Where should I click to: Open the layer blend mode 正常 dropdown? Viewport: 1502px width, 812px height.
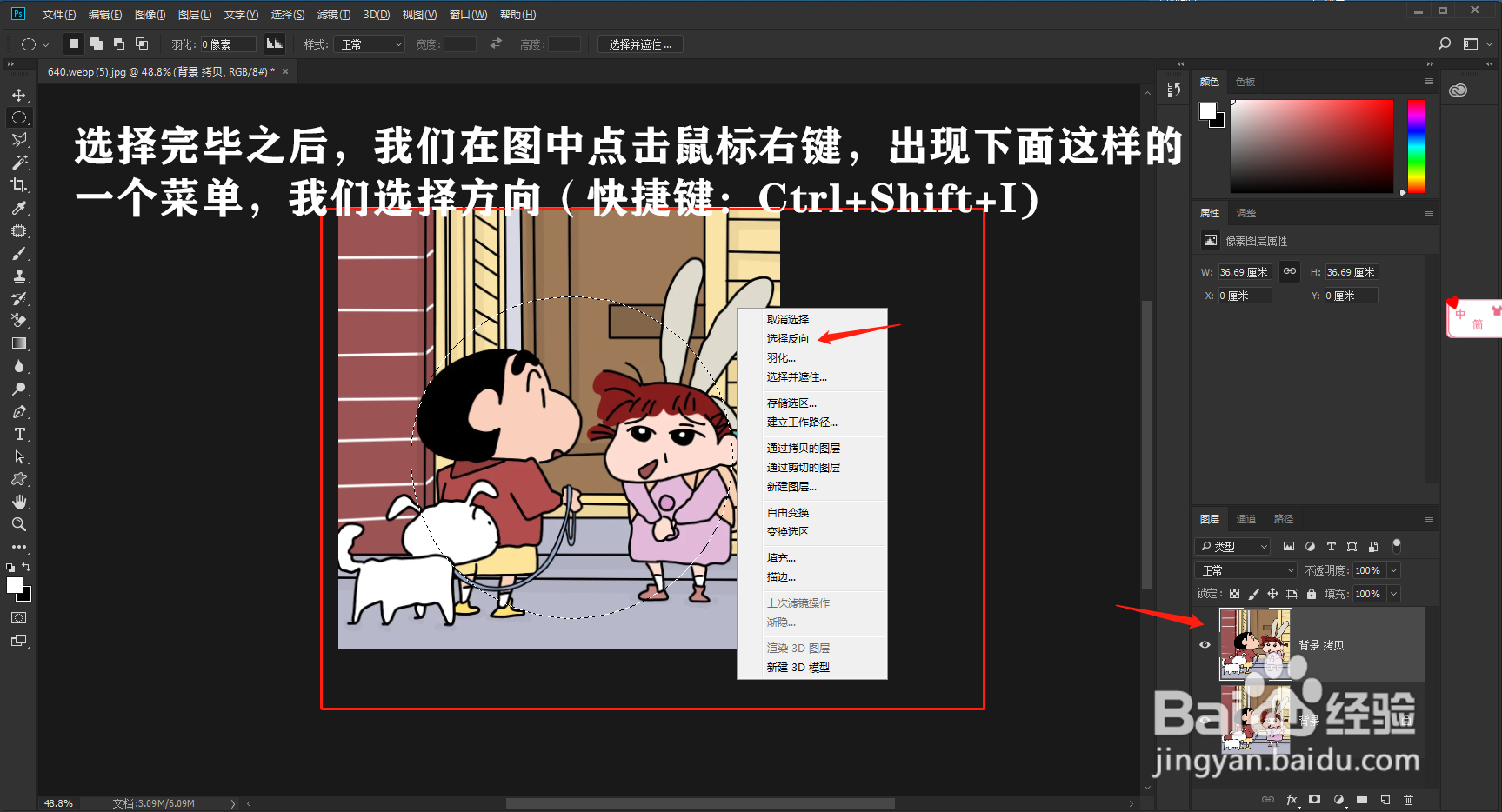point(1247,570)
